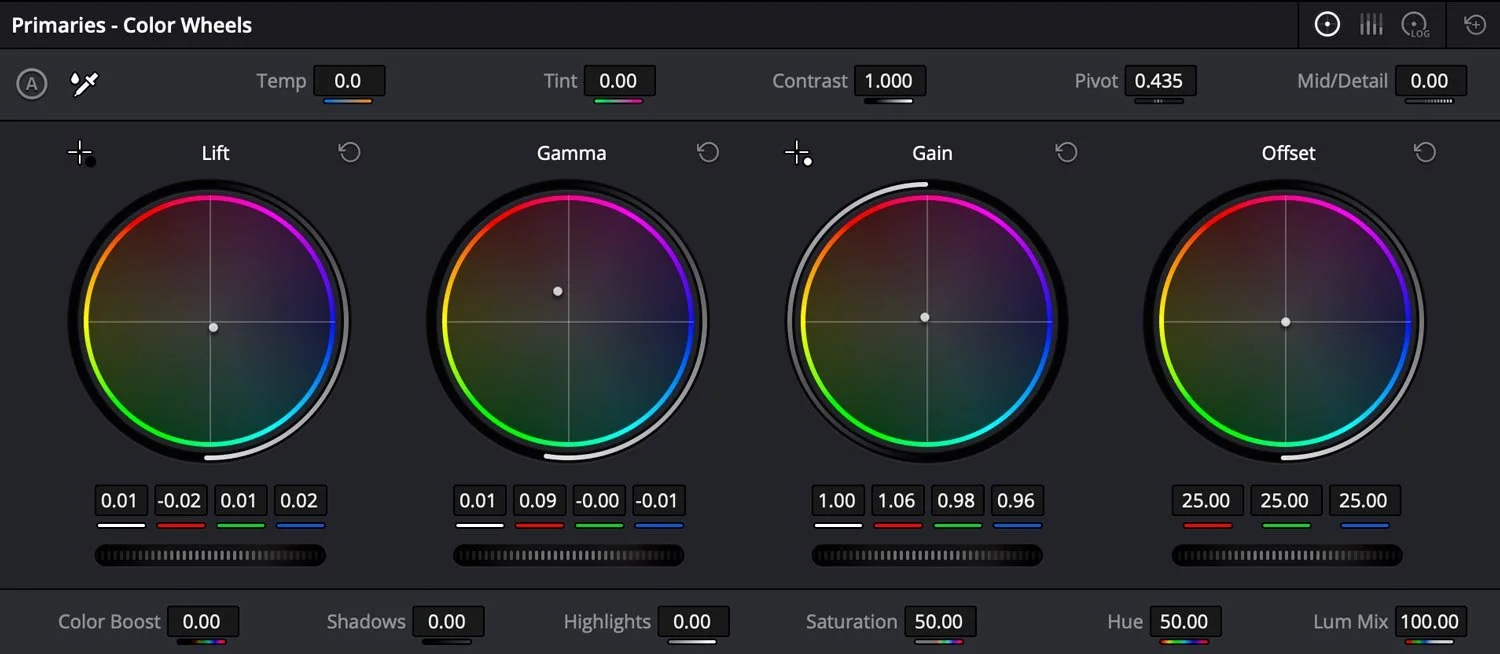Toggle Auto balance A button
1500x654 pixels.
[32, 84]
